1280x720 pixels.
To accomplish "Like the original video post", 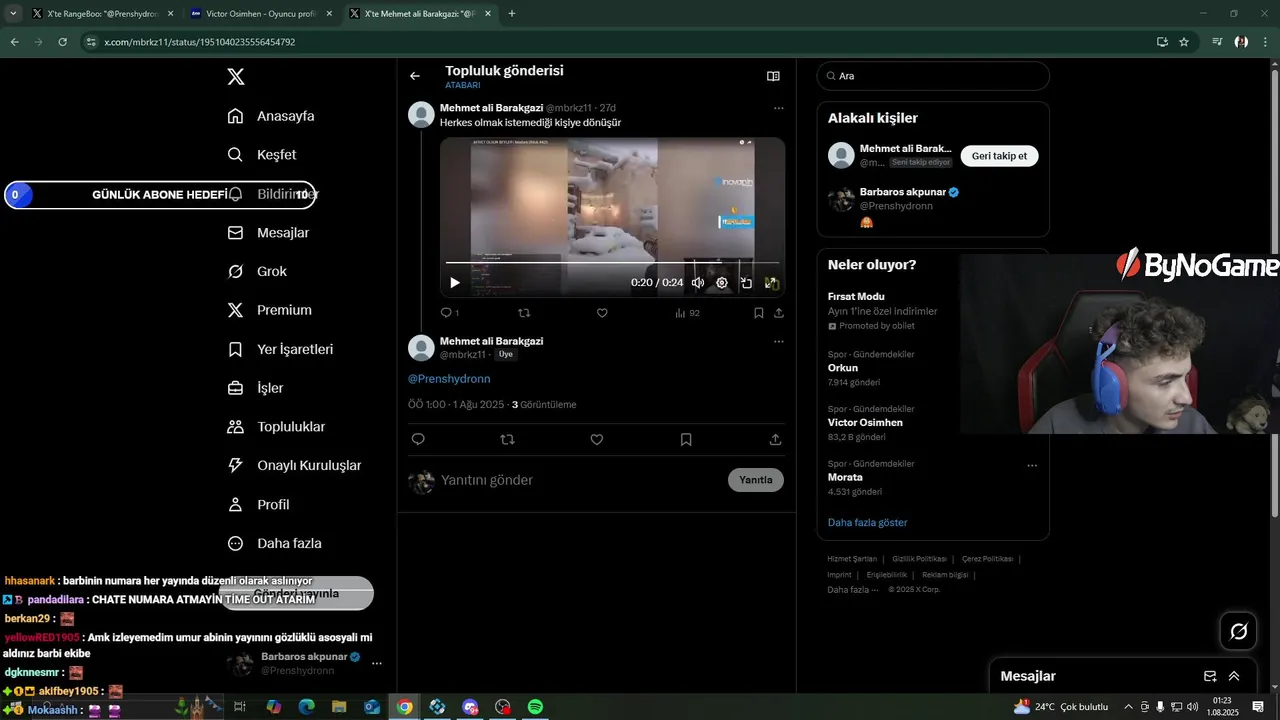I will 602,313.
